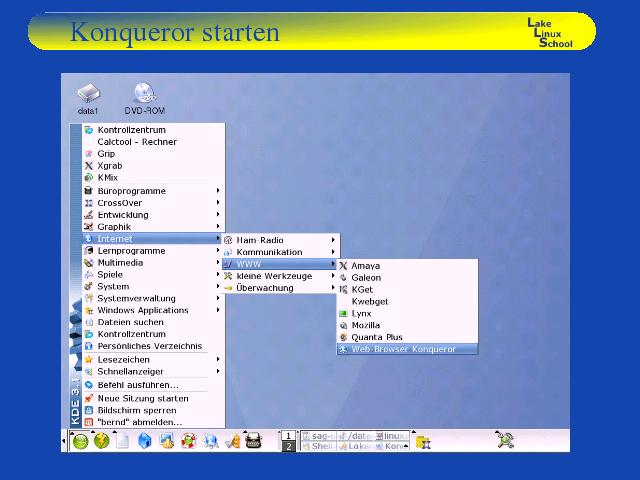This screenshot has height=480, width=640.
Task: Expand the Ham-Radio submenu
Action: click(x=281, y=240)
